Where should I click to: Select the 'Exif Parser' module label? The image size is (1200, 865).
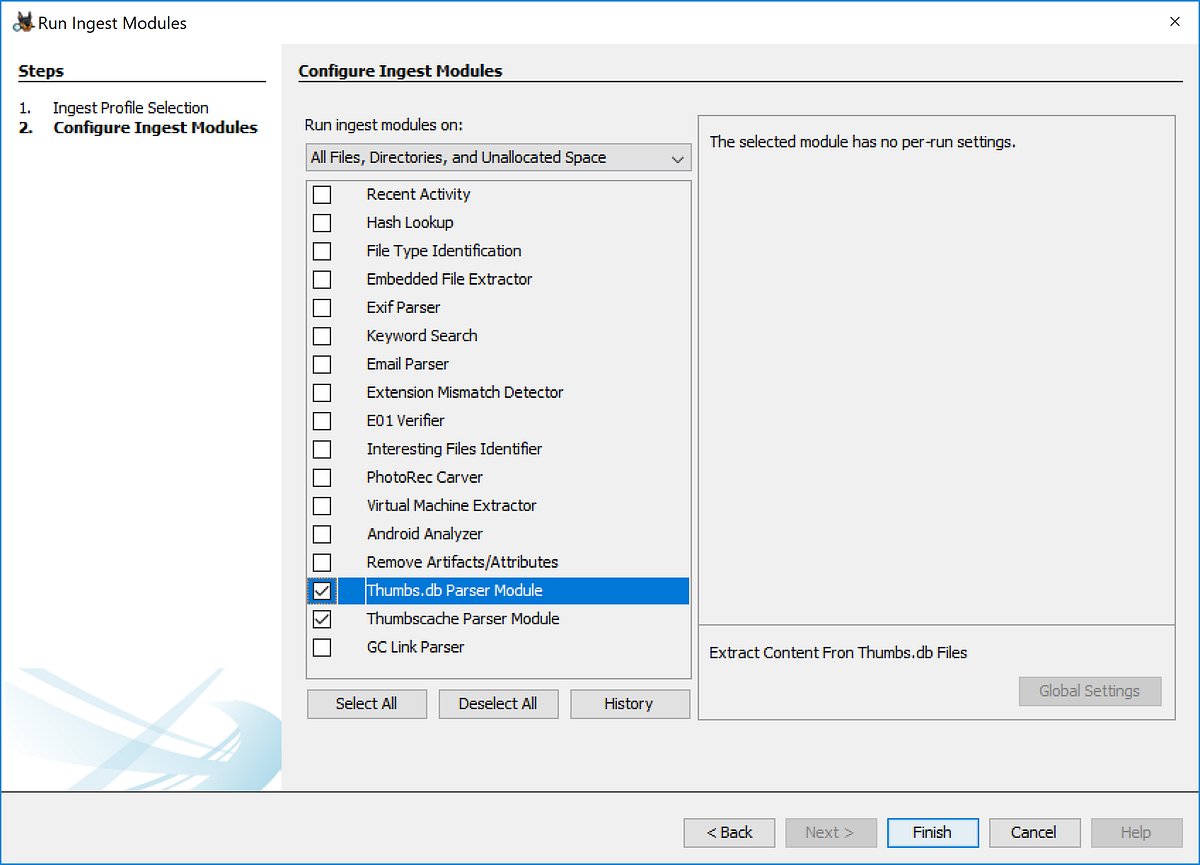pos(403,307)
